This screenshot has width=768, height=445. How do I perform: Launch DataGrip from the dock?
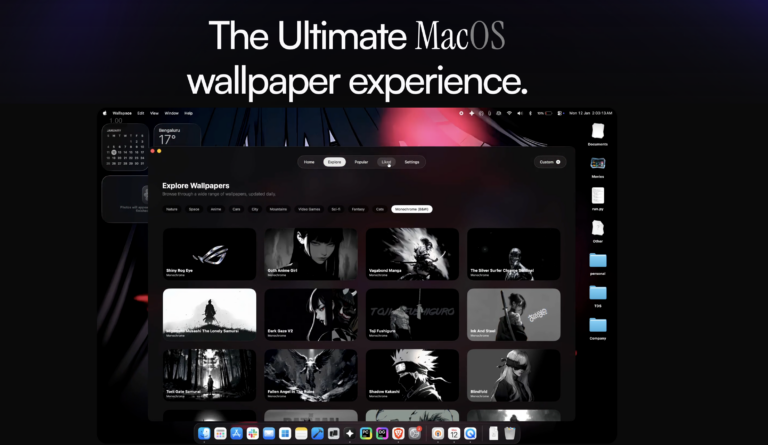pos(382,433)
